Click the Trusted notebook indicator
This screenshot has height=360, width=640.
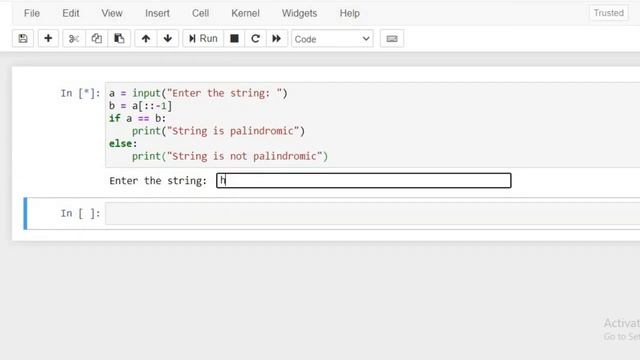coord(609,13)
